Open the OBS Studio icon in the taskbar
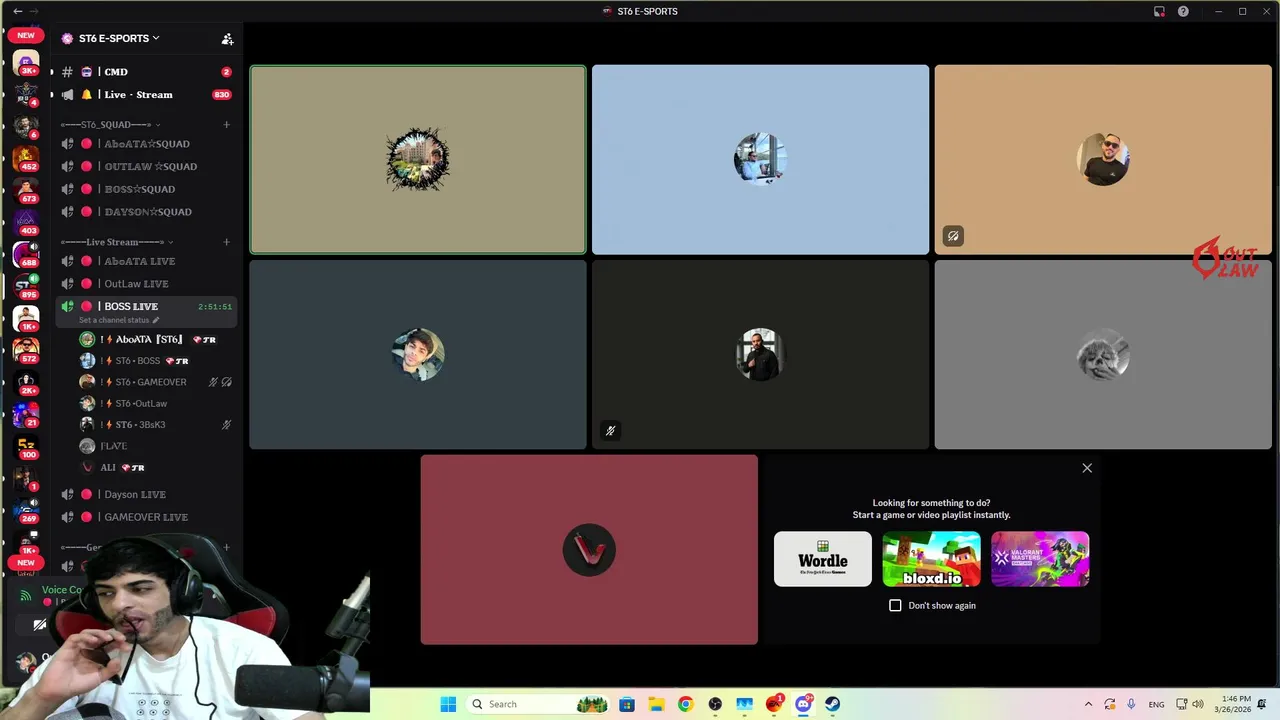This screenshot has height=720, width=1280. coord(715,704)
